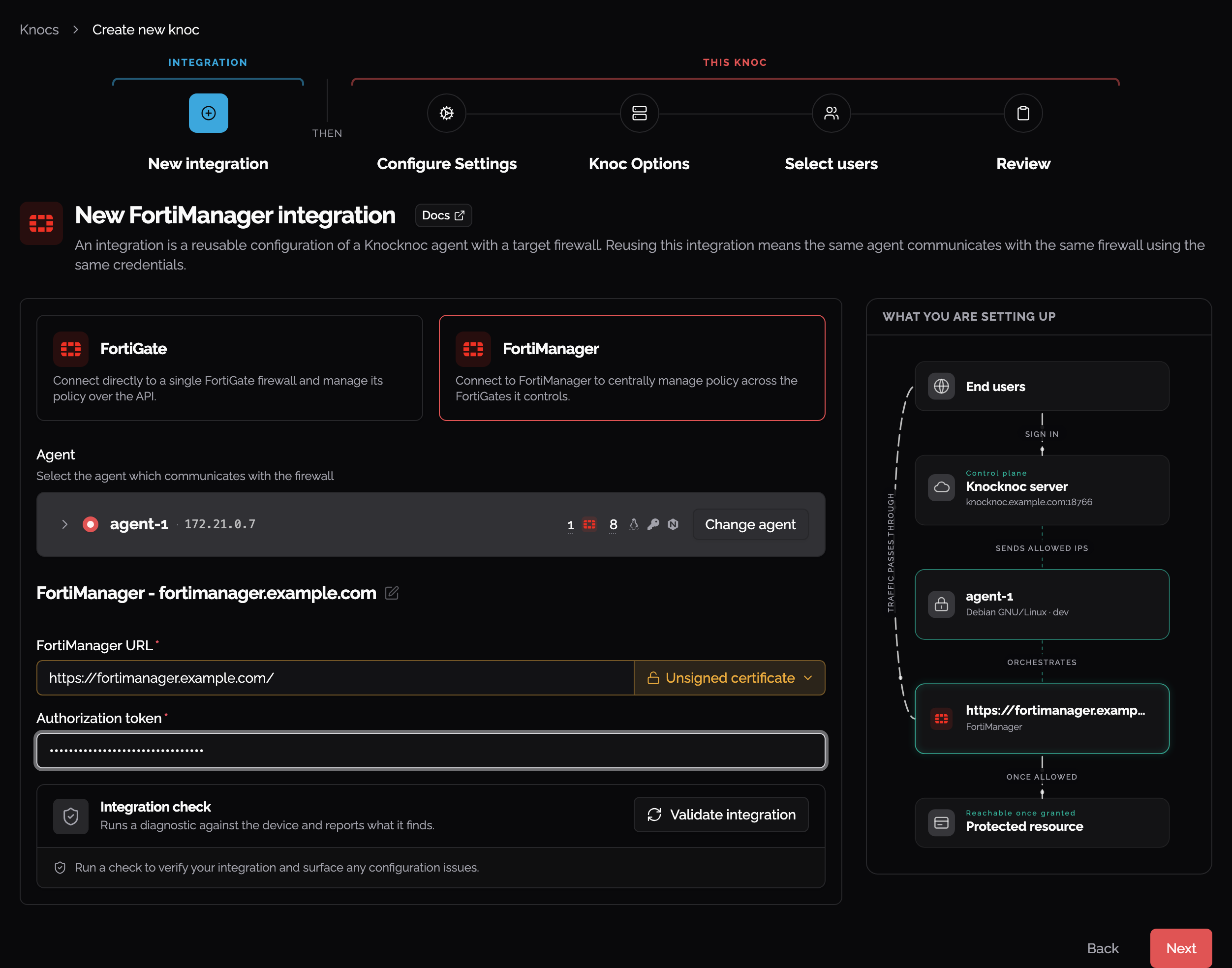Click the number 1 count in agent row
Image resolution: width=1232 pixels, height=968 pixels.
coord(570,525)
